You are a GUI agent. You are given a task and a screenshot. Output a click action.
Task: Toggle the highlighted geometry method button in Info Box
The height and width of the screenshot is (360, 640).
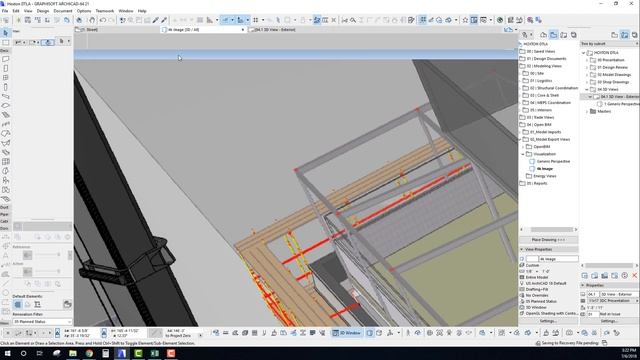pos(48,42)
